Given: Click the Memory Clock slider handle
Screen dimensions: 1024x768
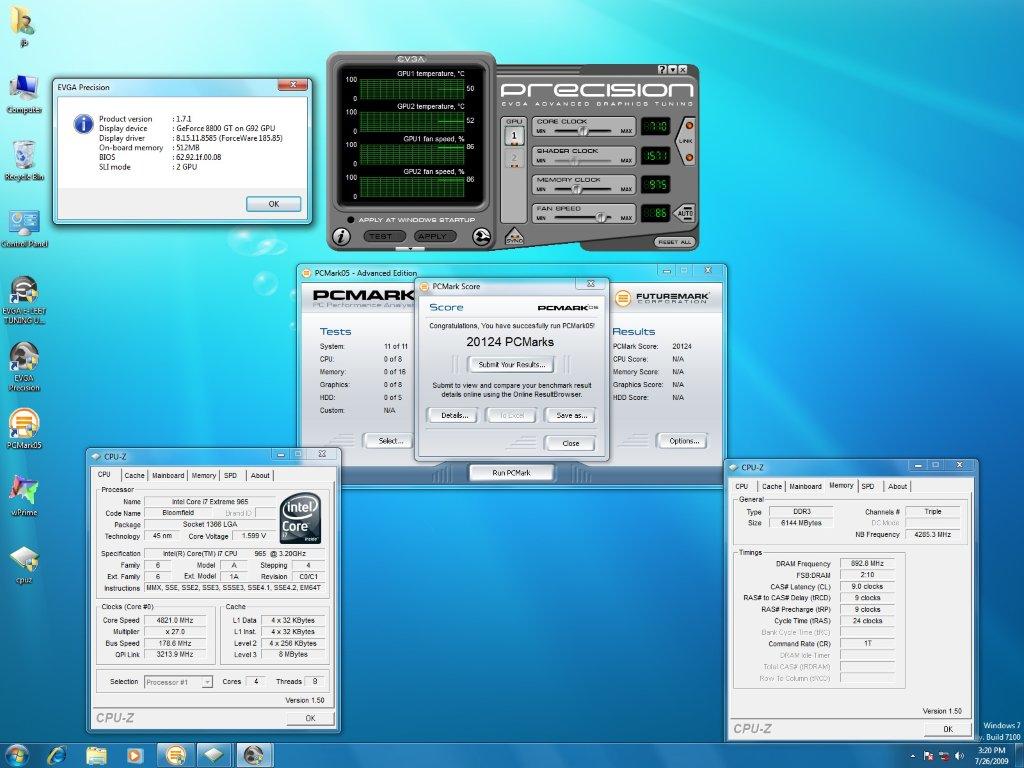Looking at the screenshot, I should point(576,189).
